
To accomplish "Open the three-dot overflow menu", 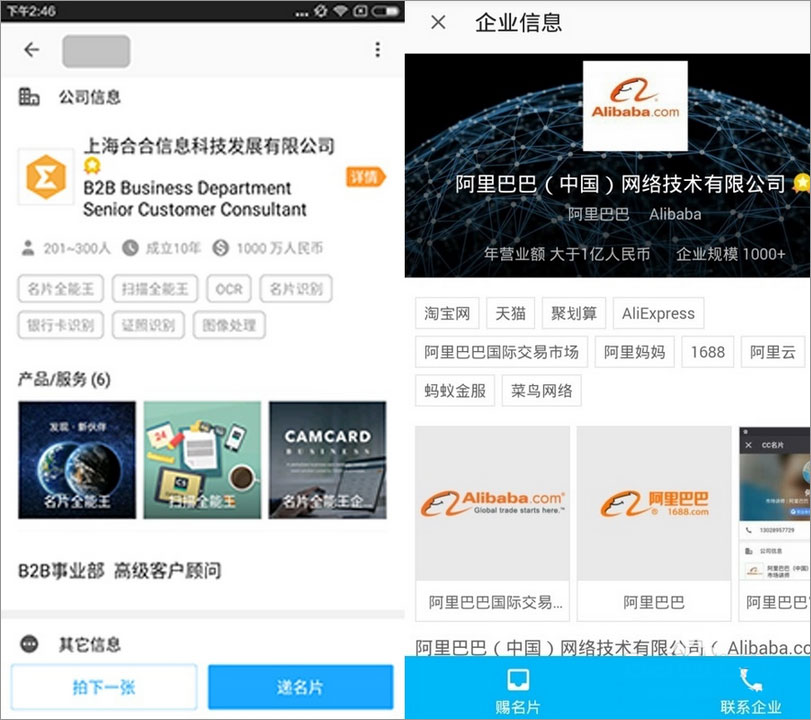I will click(x=378, y=50).
